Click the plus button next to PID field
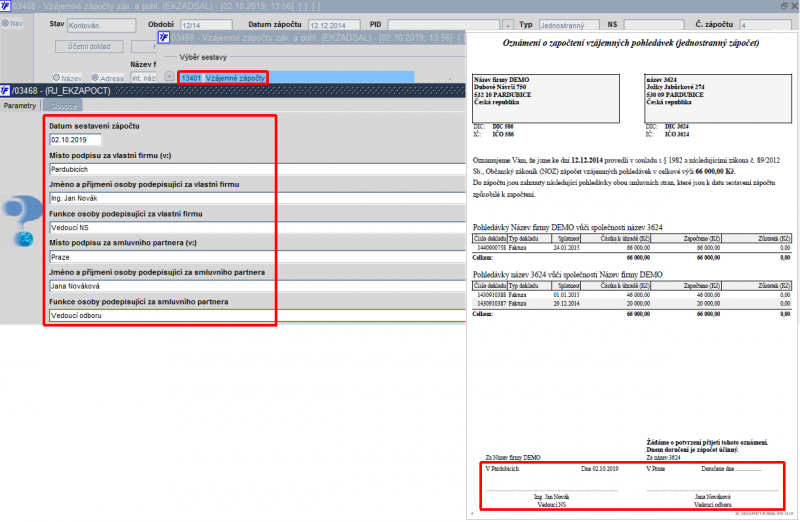 click(x=508, y=25)
